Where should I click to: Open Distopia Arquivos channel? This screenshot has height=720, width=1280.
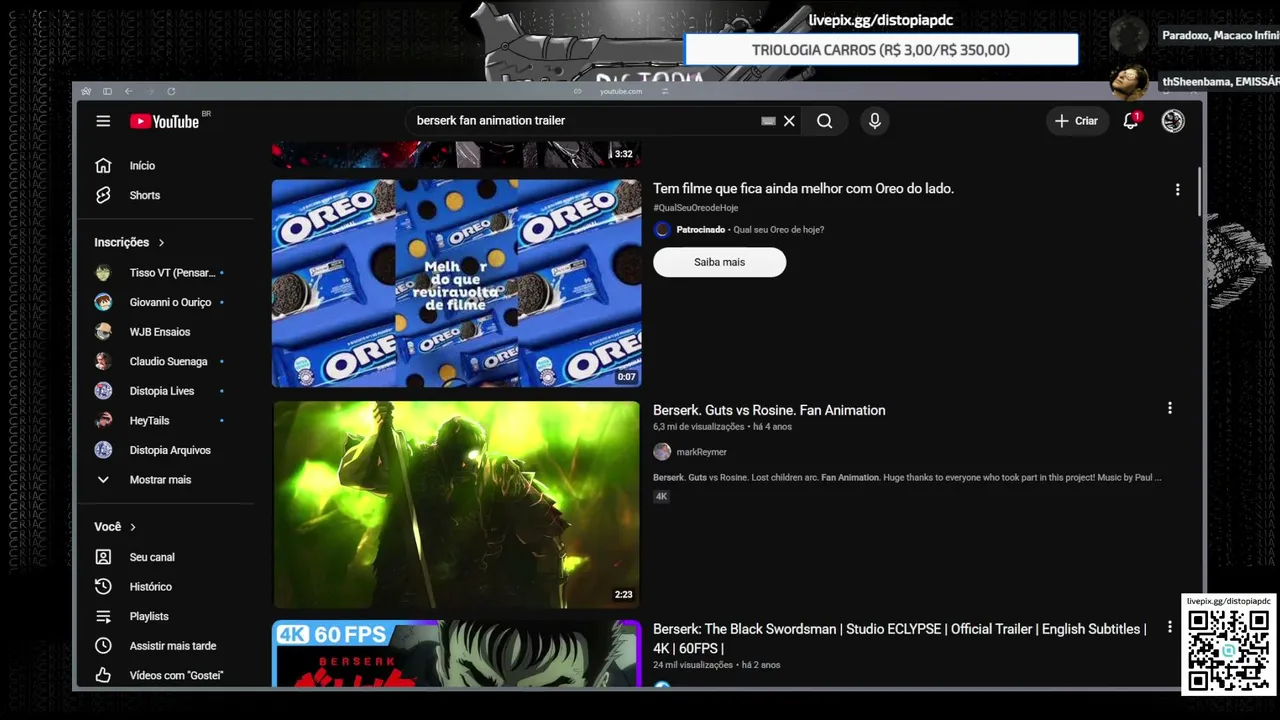(x=170, y=450)
